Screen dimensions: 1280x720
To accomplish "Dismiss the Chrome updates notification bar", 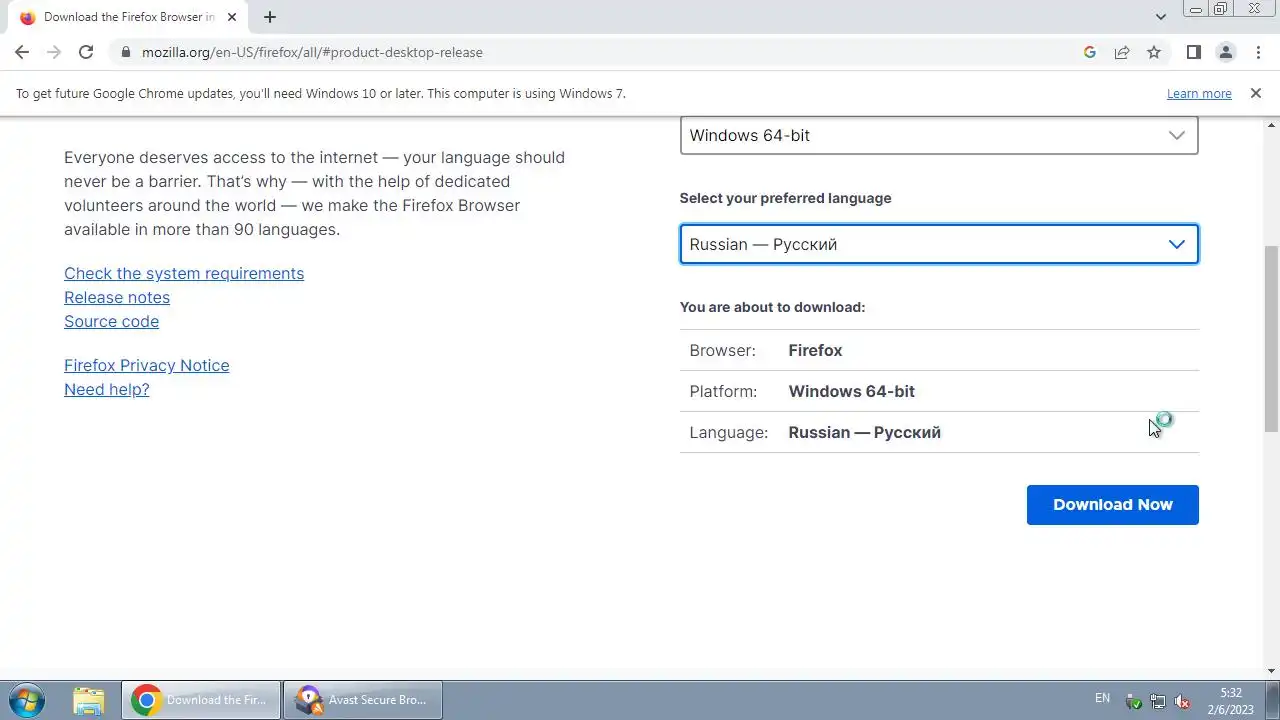I will tap(1255, 93).
